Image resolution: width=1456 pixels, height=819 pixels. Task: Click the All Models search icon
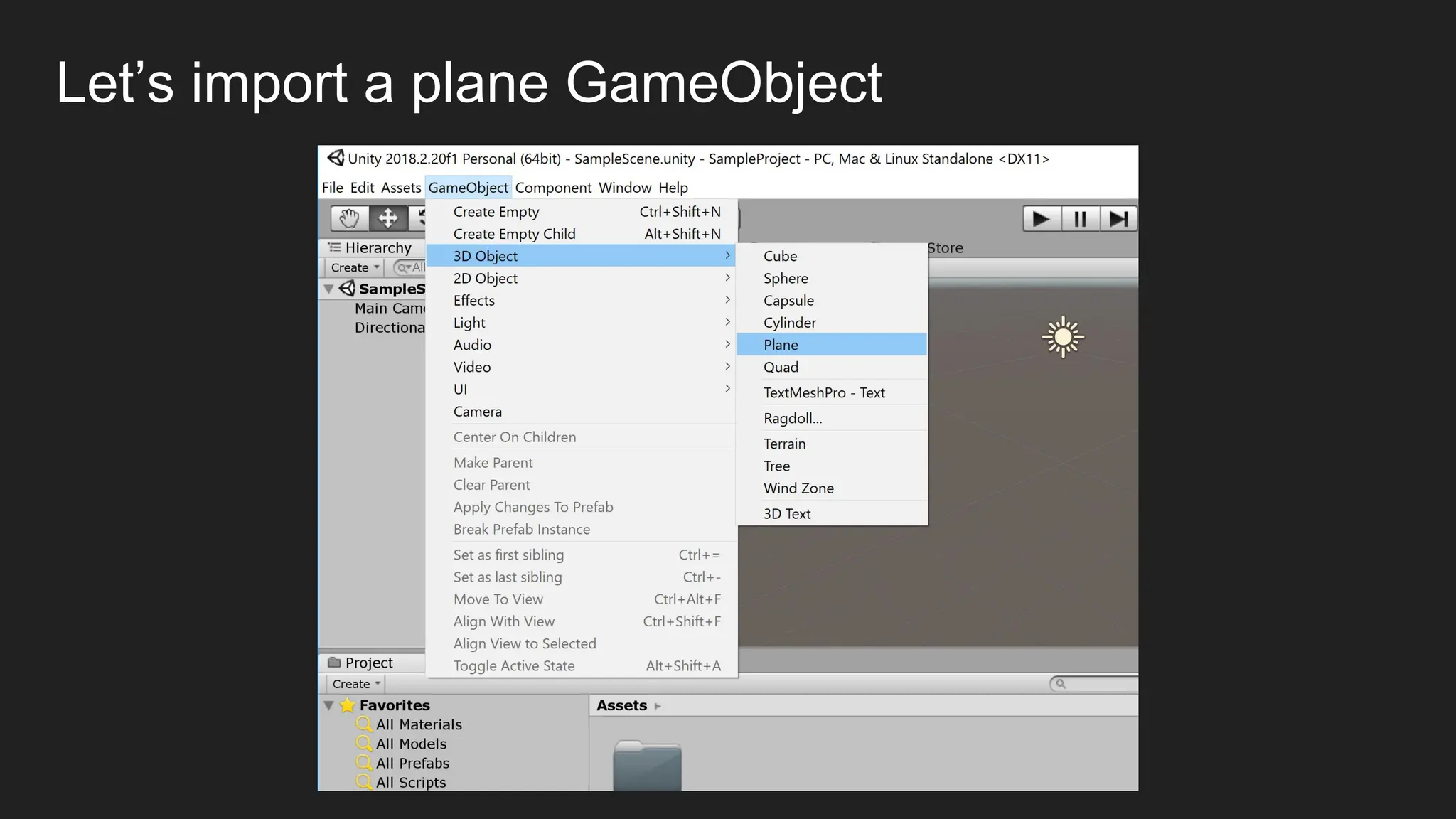364,744
